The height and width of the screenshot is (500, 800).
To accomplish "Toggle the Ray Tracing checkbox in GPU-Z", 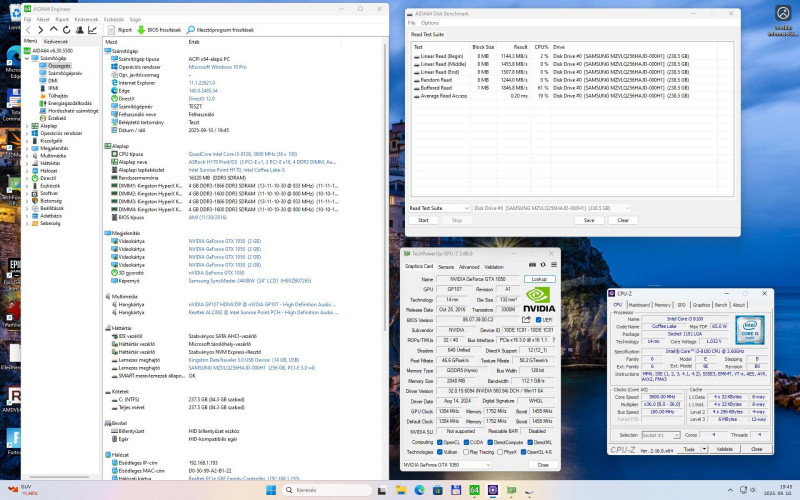I will [x=466, y=452].
